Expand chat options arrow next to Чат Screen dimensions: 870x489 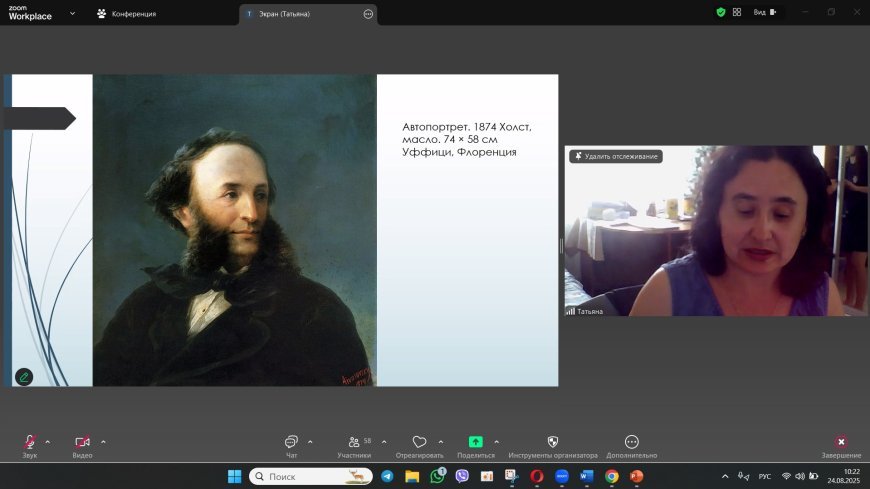pos(310,442)
